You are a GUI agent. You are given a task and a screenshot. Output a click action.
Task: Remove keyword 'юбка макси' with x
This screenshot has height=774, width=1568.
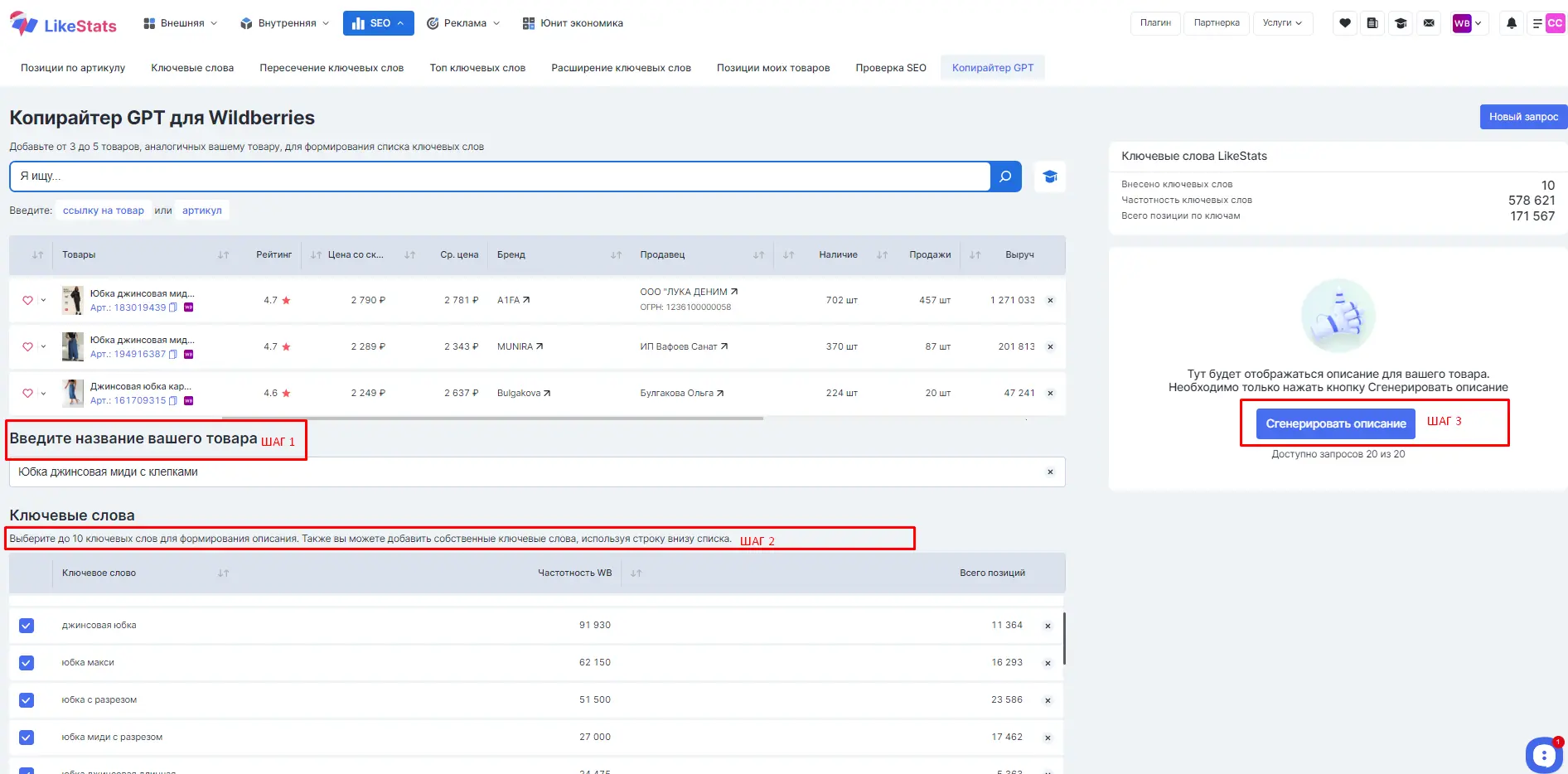tap(1048, 663)
